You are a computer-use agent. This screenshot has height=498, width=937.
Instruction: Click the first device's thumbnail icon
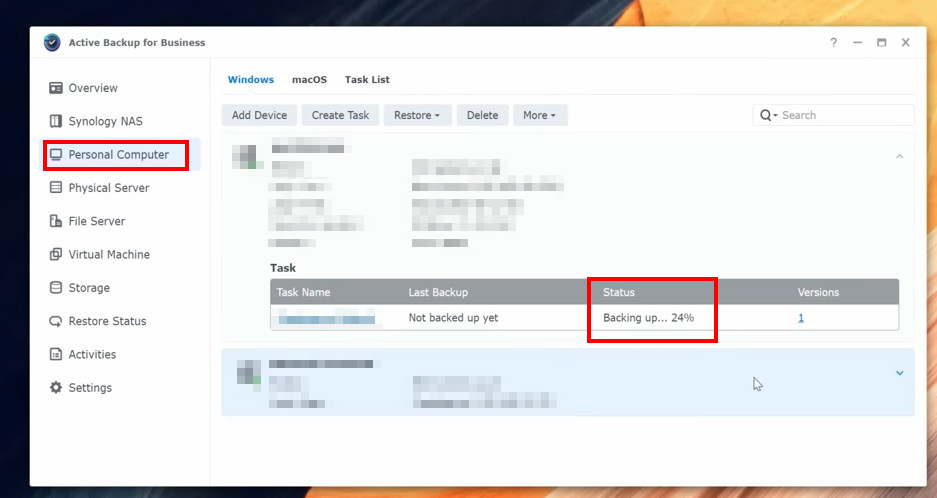(x=247, y=157)
